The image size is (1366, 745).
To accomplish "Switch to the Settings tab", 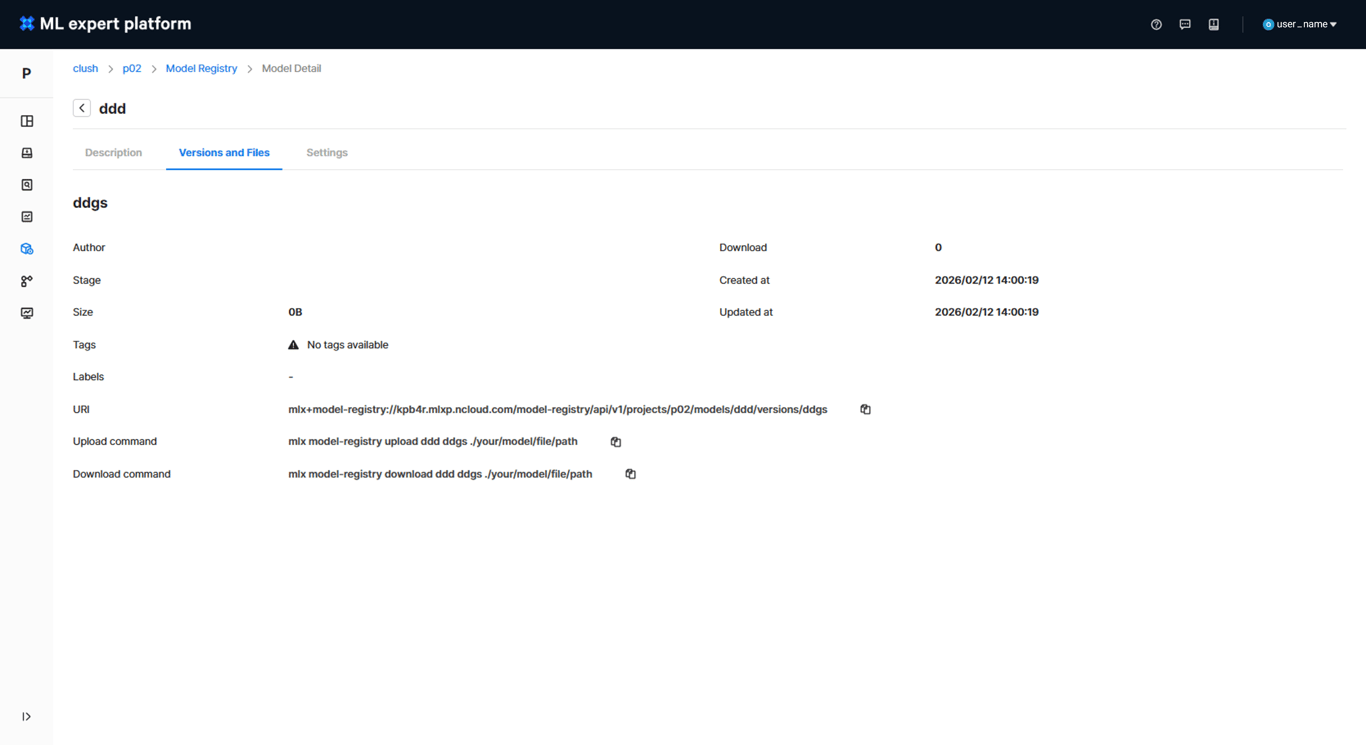I will click(327, 153).
